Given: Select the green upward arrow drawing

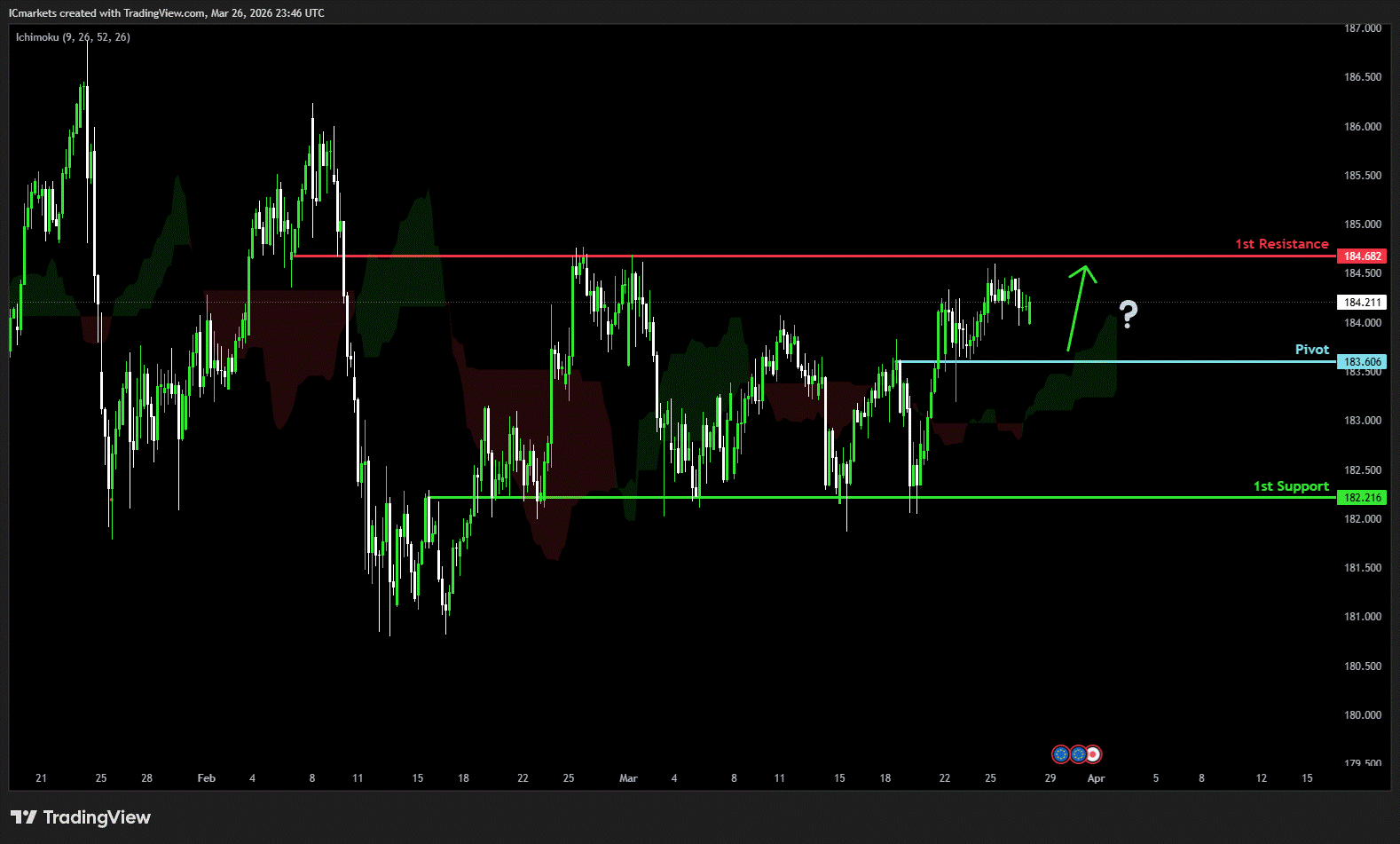Looking at the screenshot, I should point(1081,307).
